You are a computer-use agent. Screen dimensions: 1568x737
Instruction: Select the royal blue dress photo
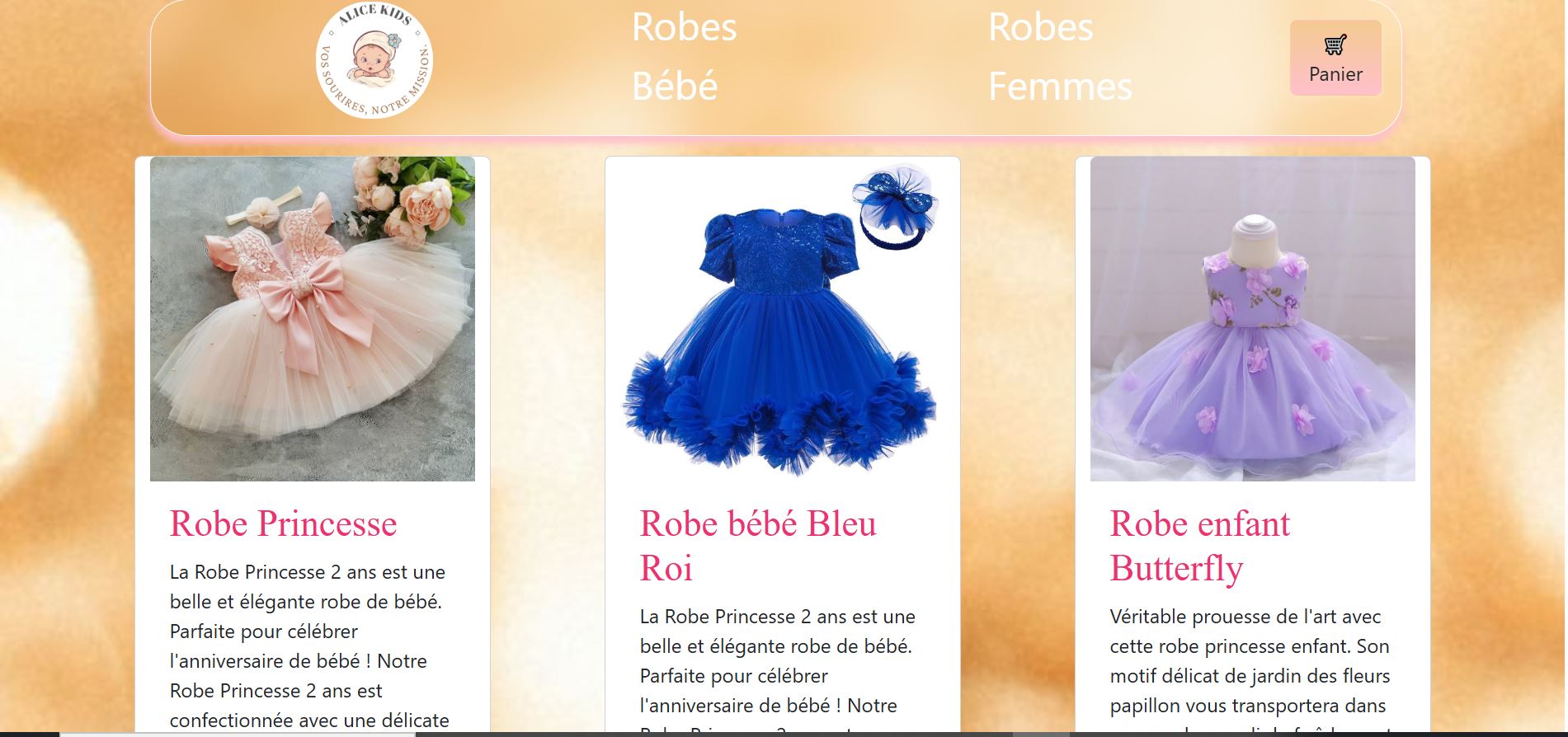click(x=783, y=319)
